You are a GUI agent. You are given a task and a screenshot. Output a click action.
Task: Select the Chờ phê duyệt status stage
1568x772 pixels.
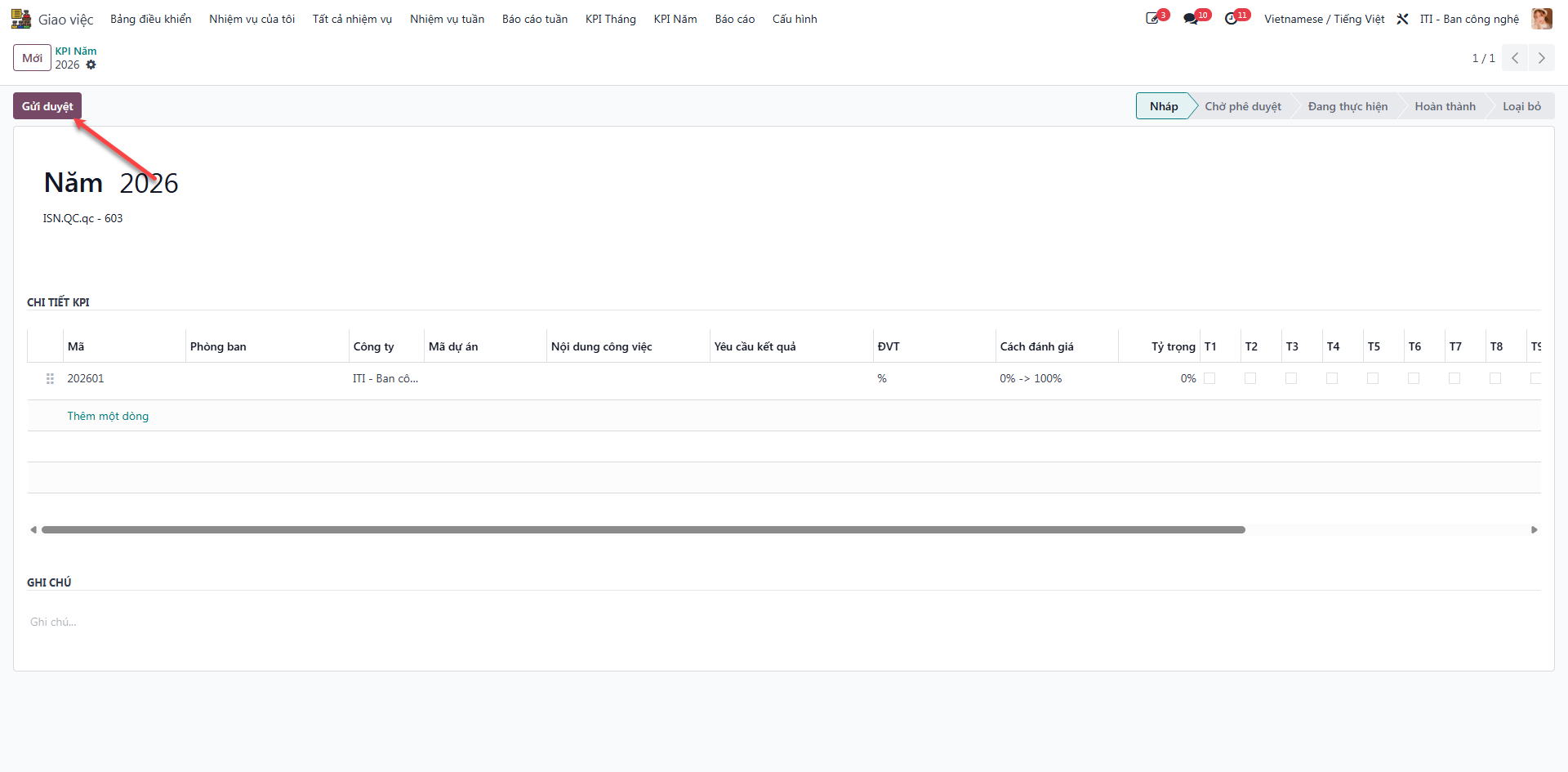(1242, 106)
